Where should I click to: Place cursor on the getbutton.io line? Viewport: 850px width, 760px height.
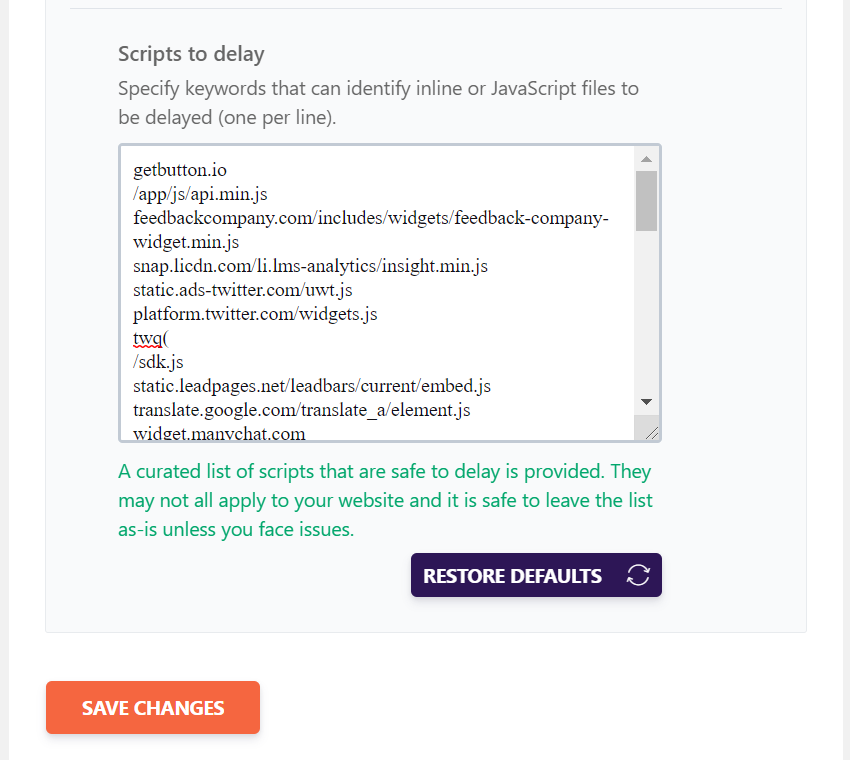pyautogui.click(x=180, y=170)
